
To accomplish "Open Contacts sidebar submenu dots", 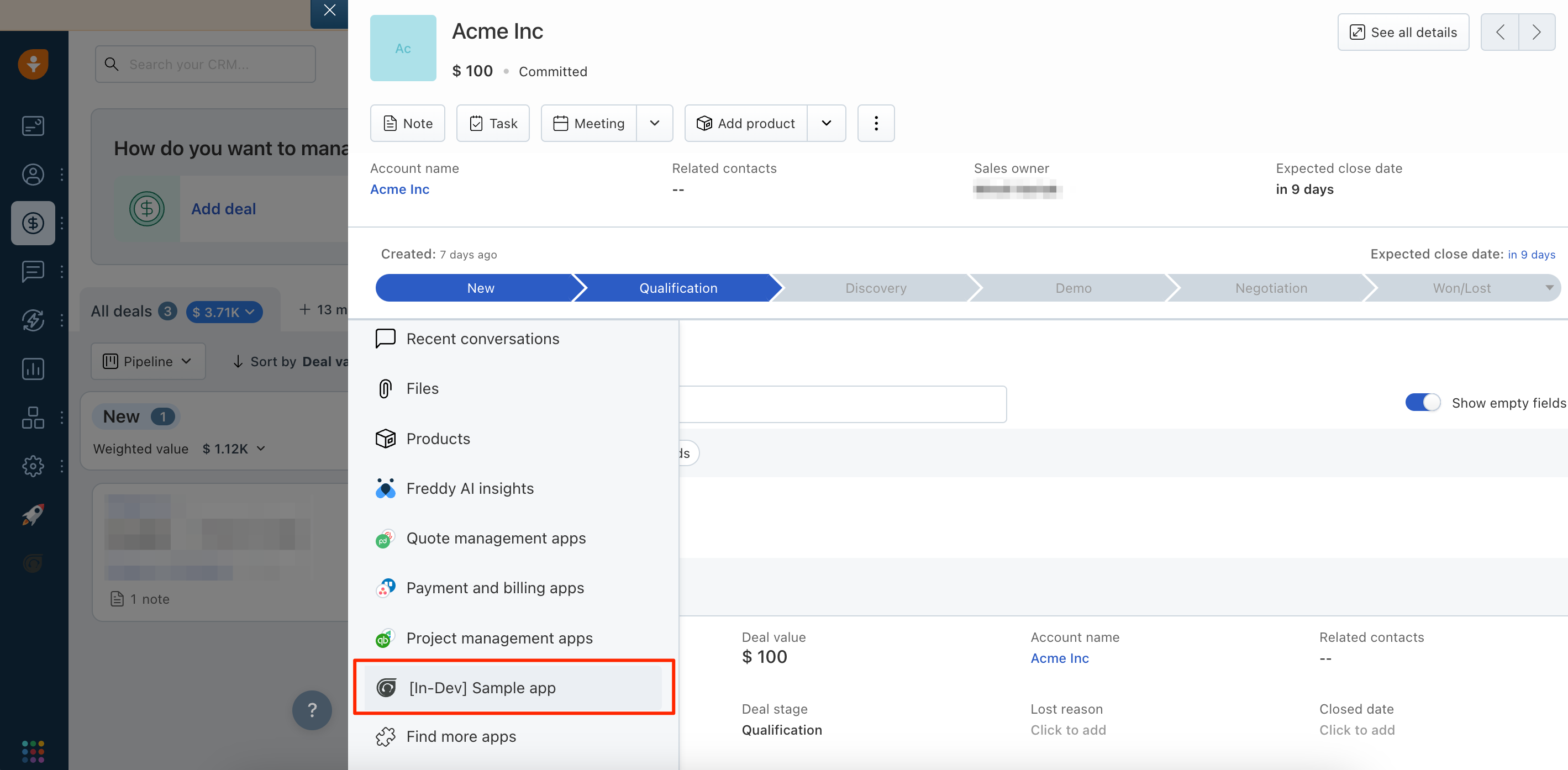I will click(x=62, y=175).
